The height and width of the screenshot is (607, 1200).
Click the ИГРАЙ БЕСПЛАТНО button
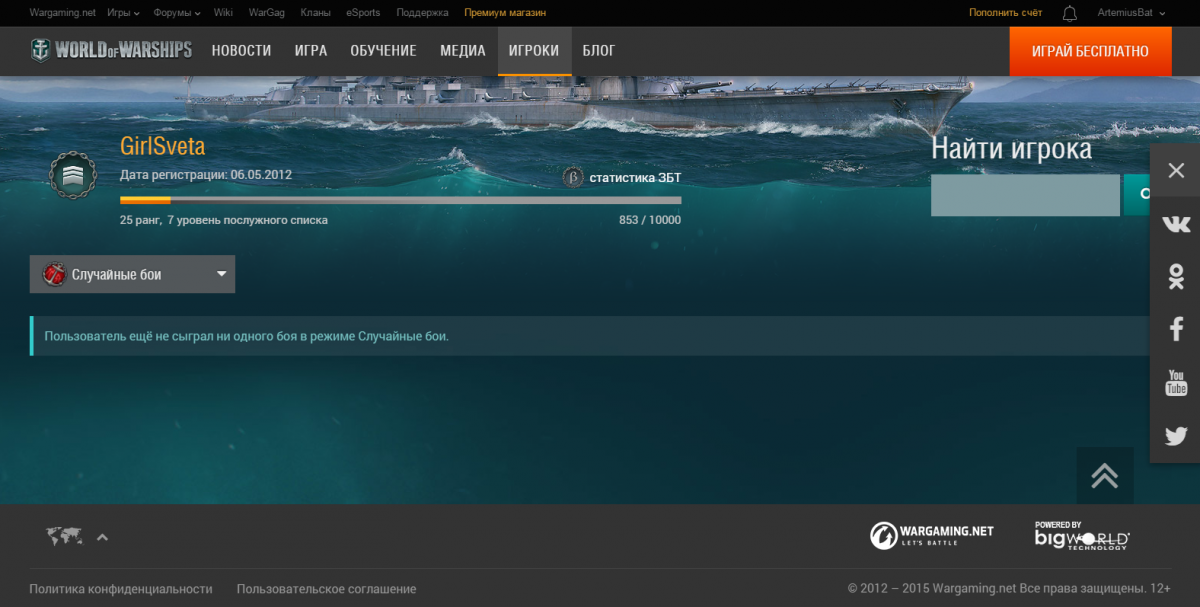click(1090, 51)
